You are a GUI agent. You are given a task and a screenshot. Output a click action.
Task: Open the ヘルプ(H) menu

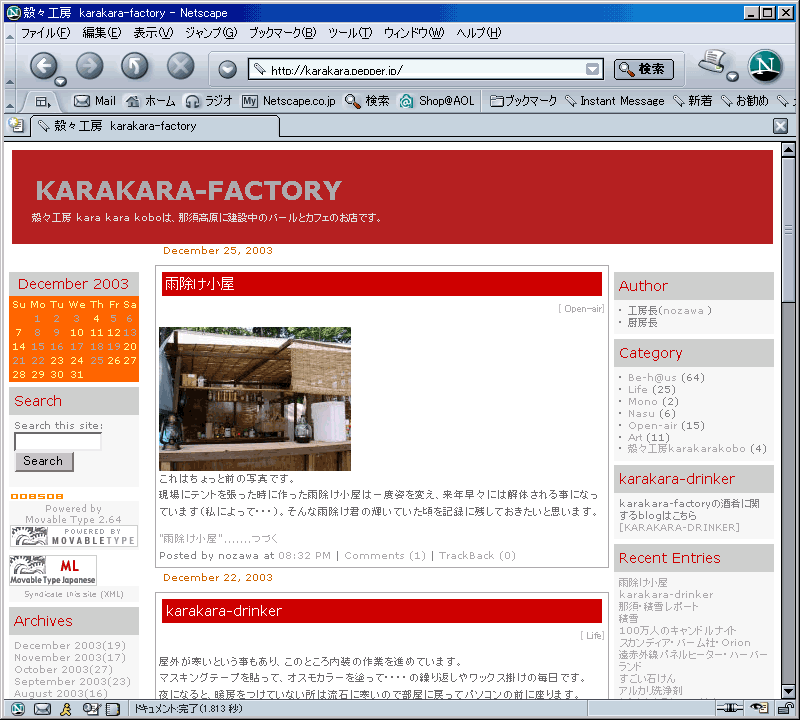click(479, 33)
